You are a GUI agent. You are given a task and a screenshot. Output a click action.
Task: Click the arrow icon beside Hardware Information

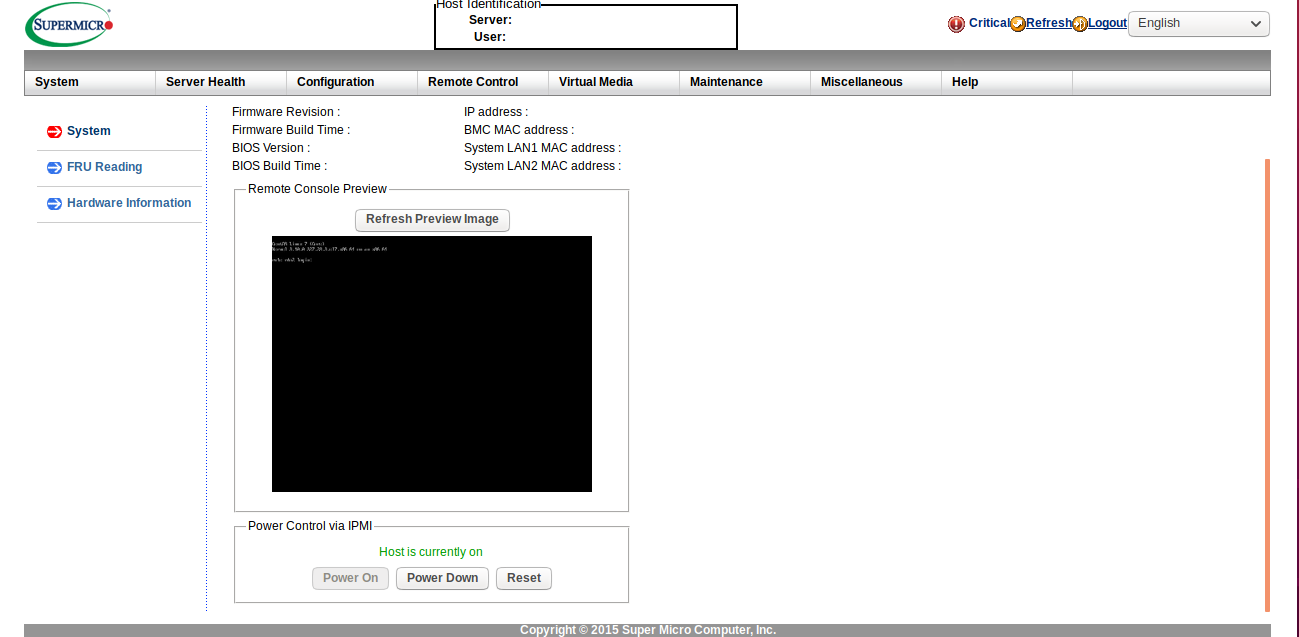pyautogui.click(x=54, y=204)
